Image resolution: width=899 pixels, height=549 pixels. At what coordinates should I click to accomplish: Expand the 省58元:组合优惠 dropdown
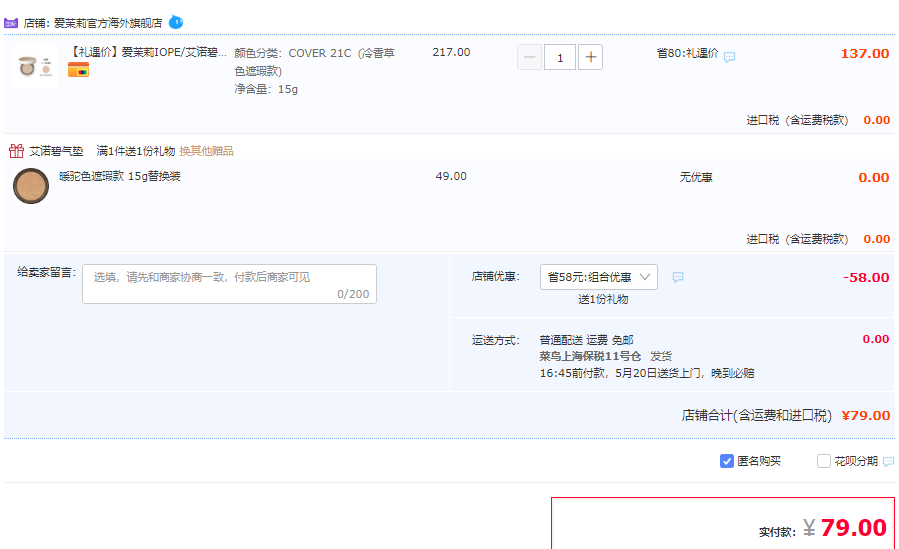[x=599, y=277]
